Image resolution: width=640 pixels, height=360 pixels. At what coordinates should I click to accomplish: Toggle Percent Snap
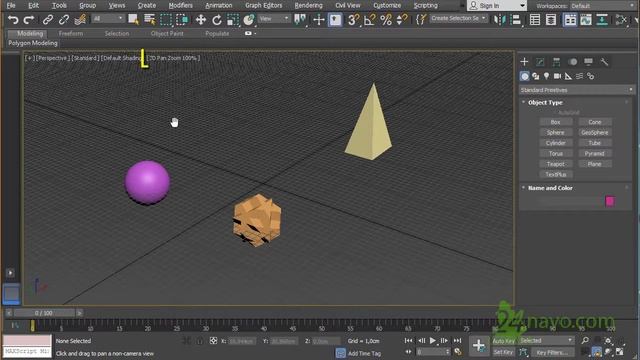tap(386, 19)
